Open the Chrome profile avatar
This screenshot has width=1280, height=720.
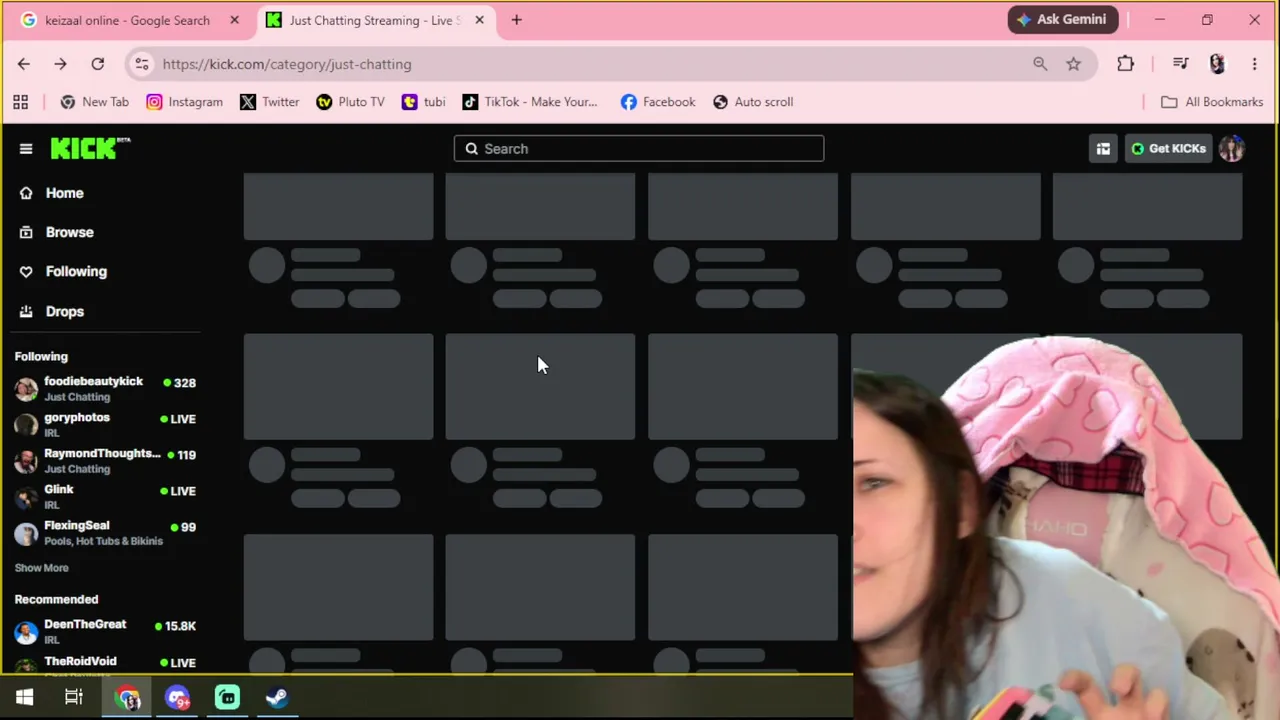(1217, 64)
